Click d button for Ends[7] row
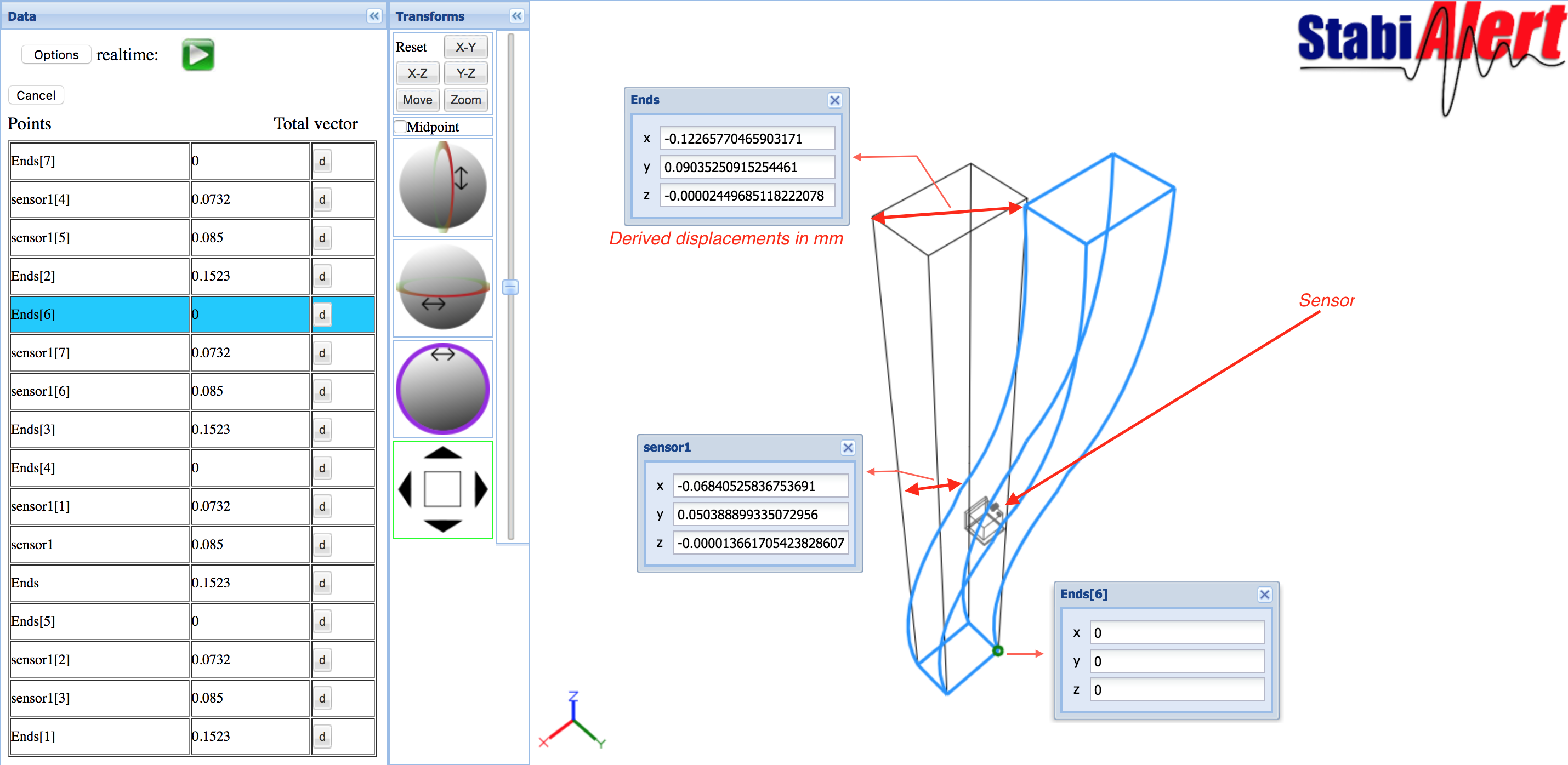Viewport: 1568px width, 765px height. [322, 161]
